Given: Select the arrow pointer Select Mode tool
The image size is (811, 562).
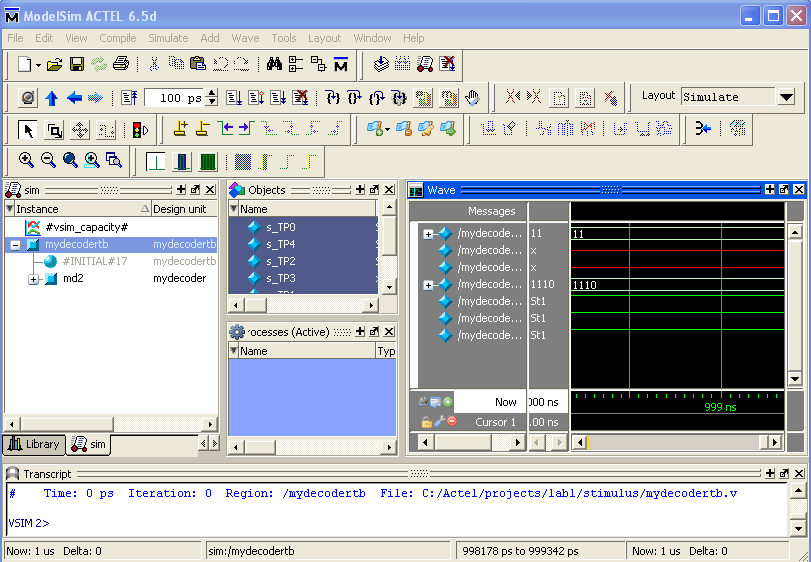Looking at the screenshot, I should pyautogui.click(x=27, y=129).
